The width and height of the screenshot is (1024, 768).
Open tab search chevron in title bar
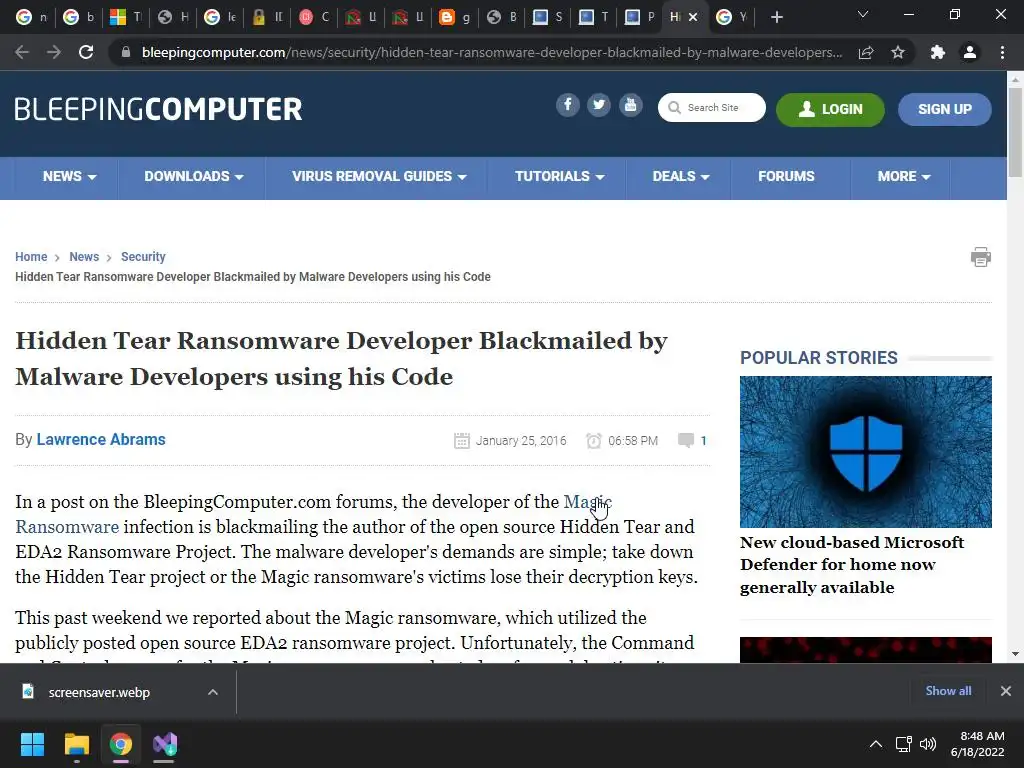(x=863, y=14)
